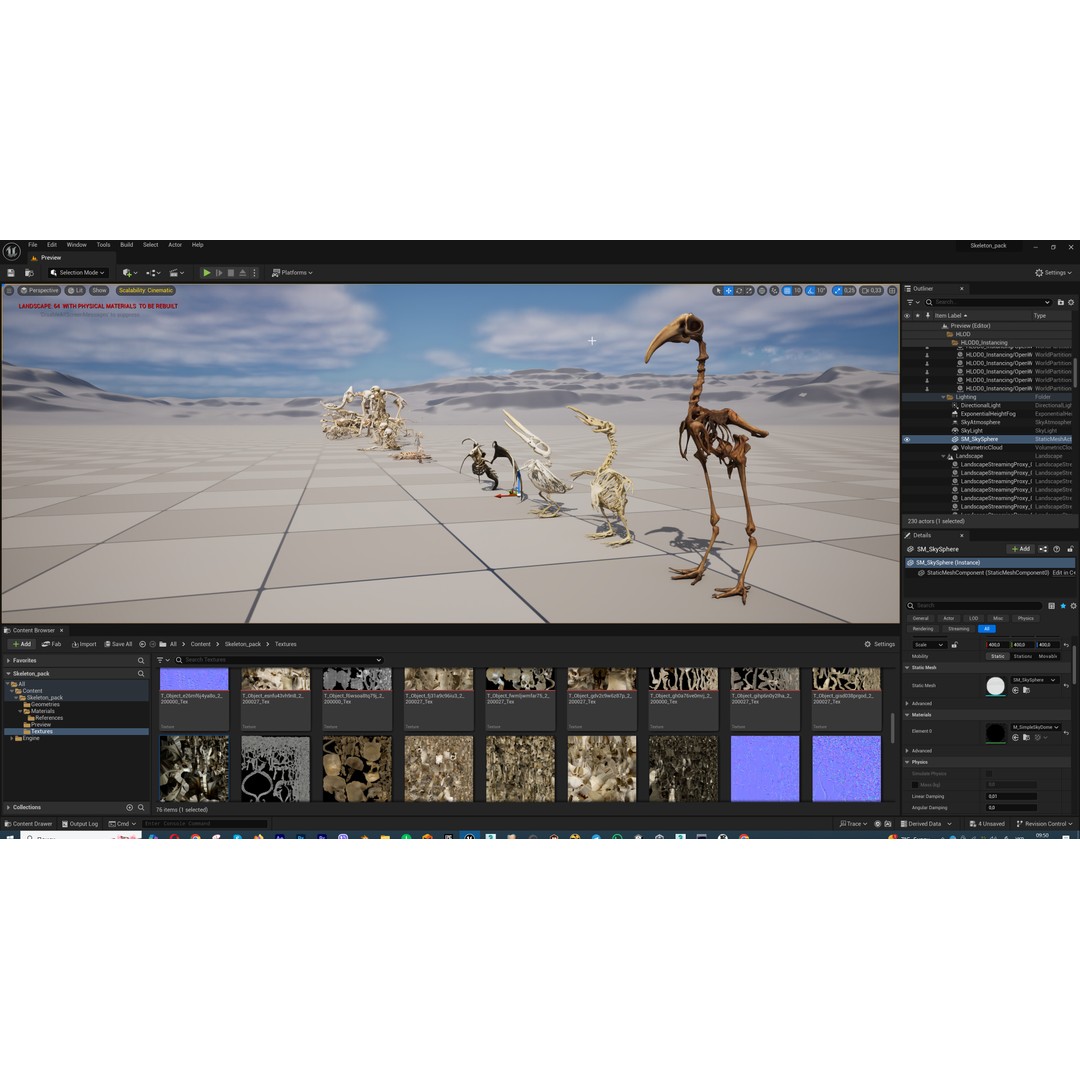Start Play in Editor with green arrow
1080x1080 pixels.
tap(206, 273)
